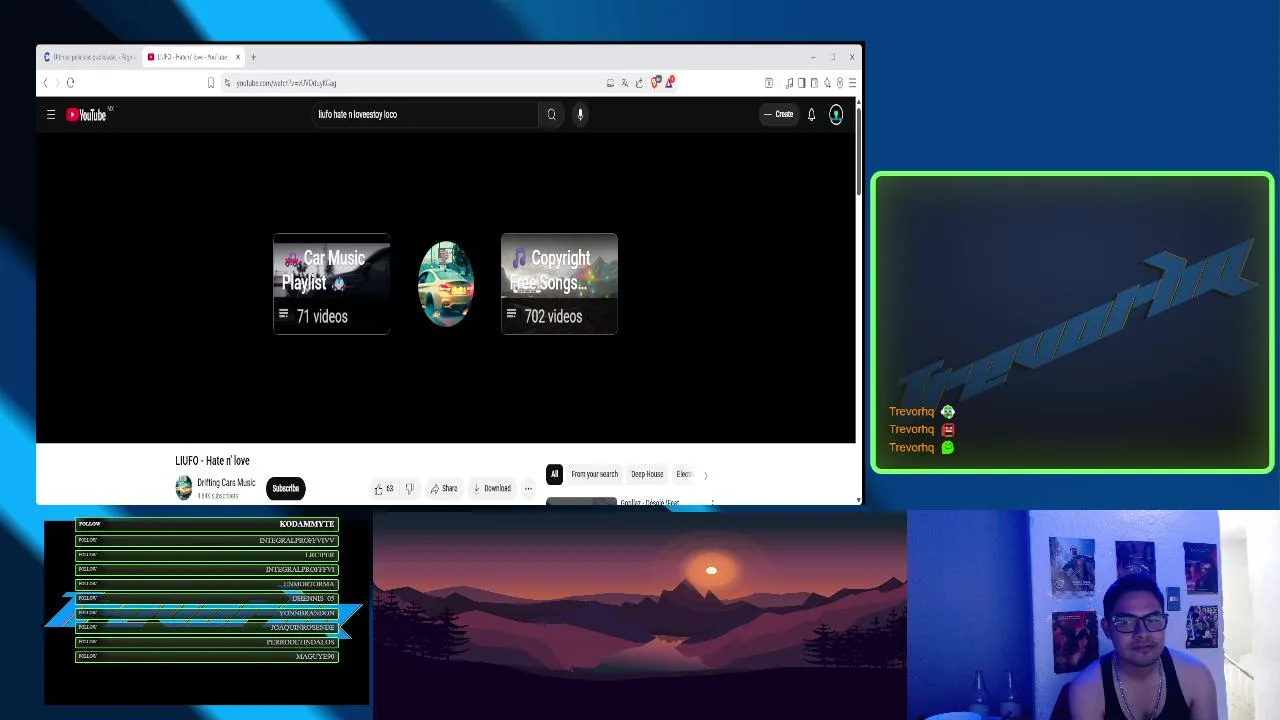Select the LIUFO Hate n' love tab
Image resolution: width=1280 pixels, height=720 pixels.
(x=193, y=57)
